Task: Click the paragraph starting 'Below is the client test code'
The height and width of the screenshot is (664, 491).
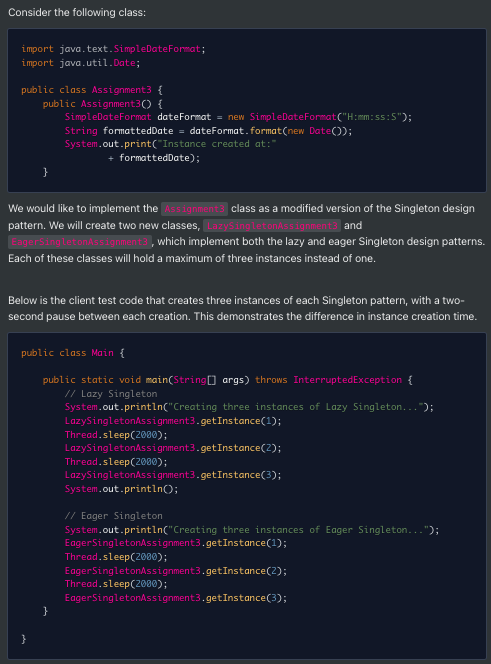Action: coord(242,309)
